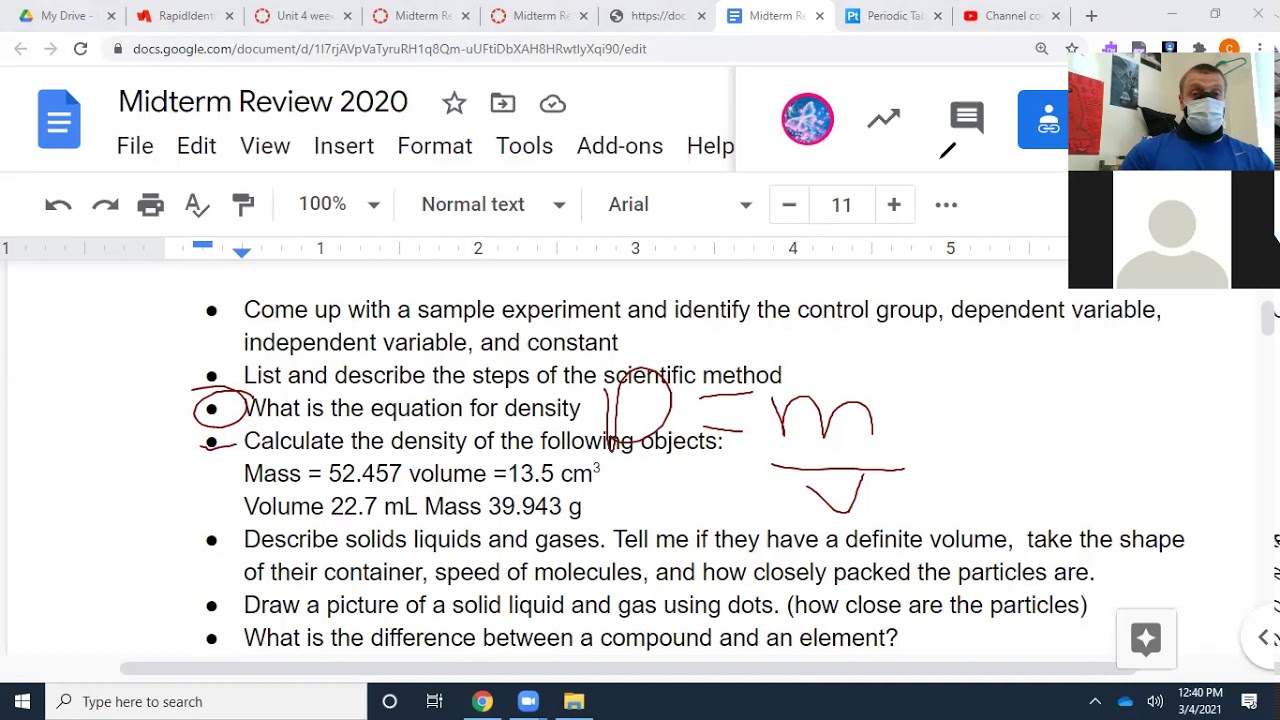
Task: Open Zoom from the taskbar
Action: 528,701
